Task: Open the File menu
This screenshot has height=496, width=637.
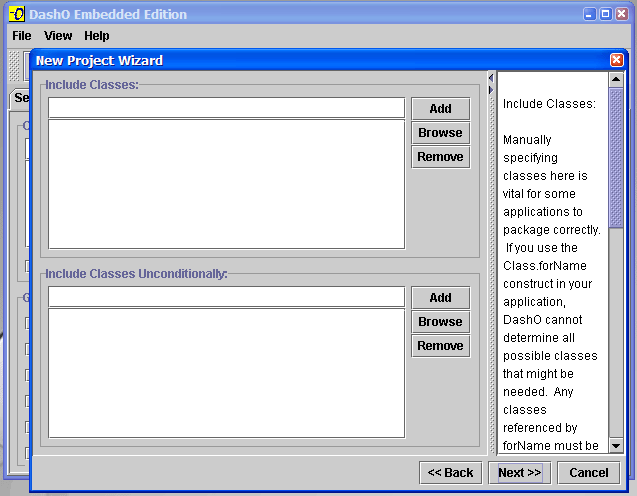Action: [22, 36]
